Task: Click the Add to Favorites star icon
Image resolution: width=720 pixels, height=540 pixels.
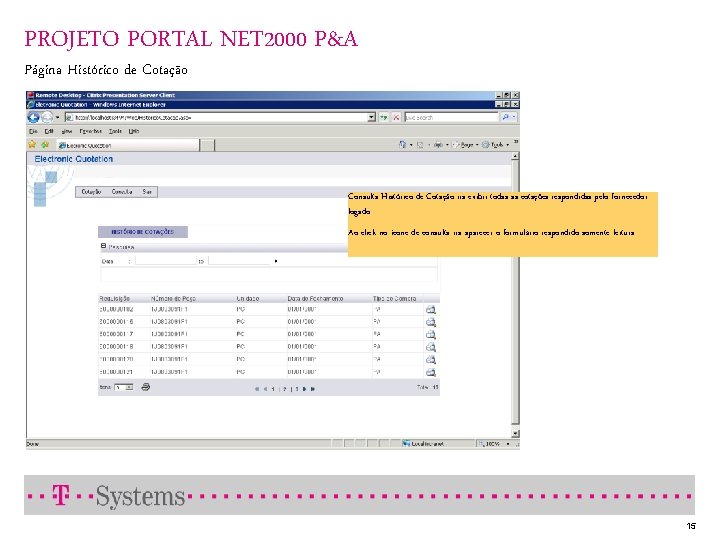Action: point(45,145)
